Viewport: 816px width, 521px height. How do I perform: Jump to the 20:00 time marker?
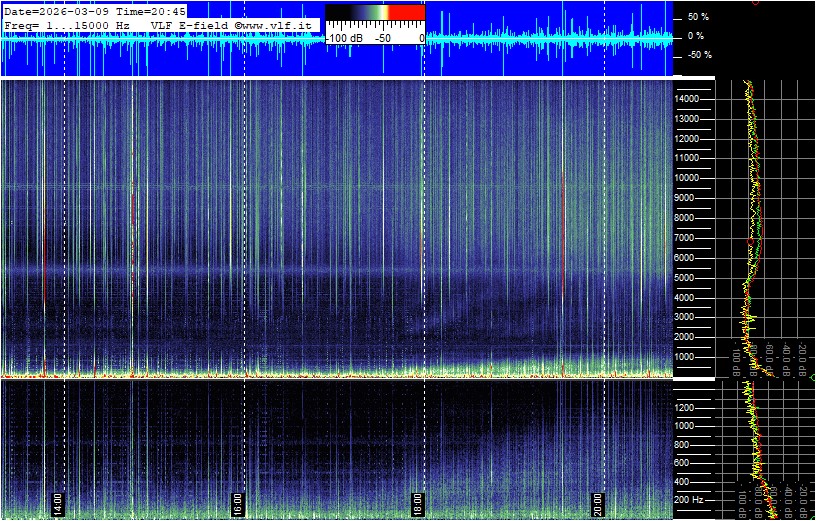(x=598, y=503)
